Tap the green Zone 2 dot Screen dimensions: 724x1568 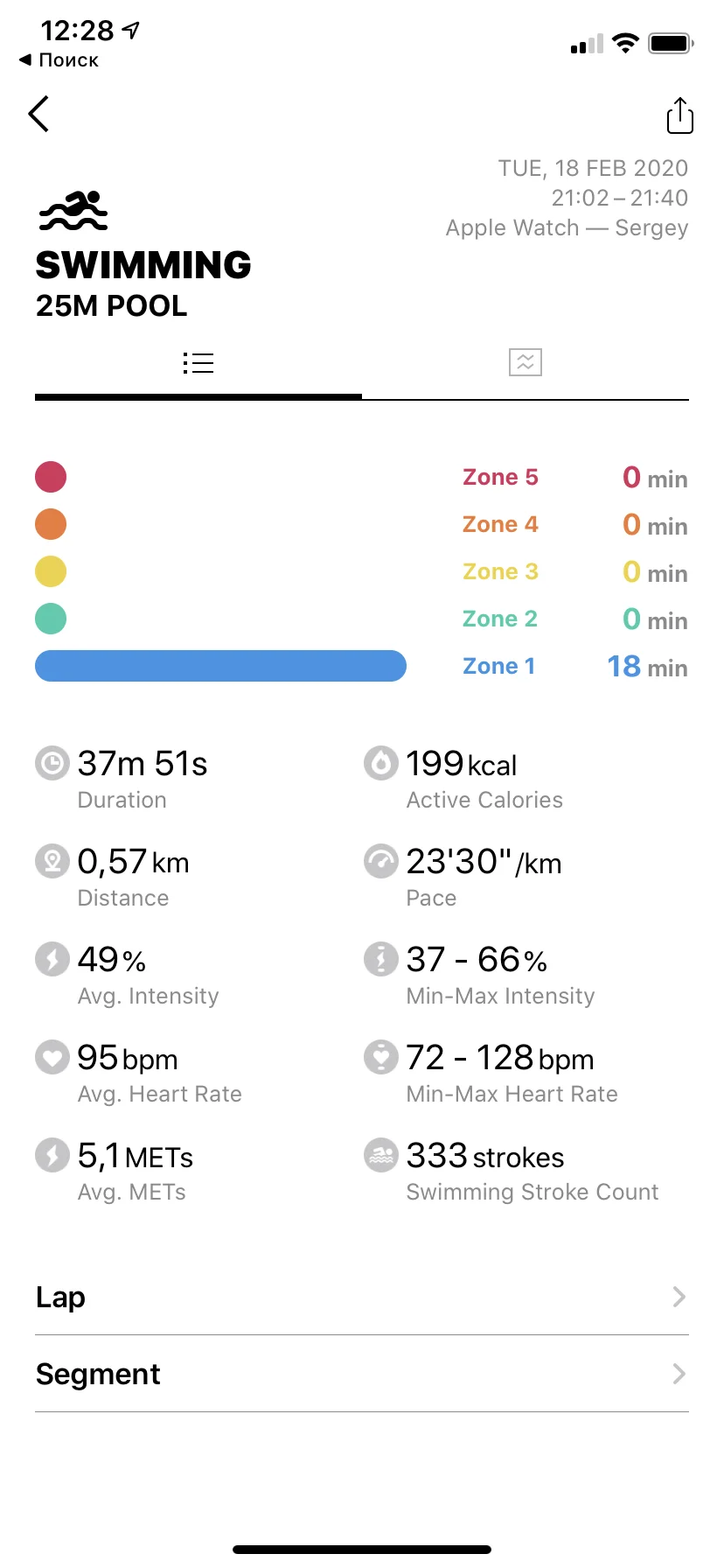coord(51,619)
